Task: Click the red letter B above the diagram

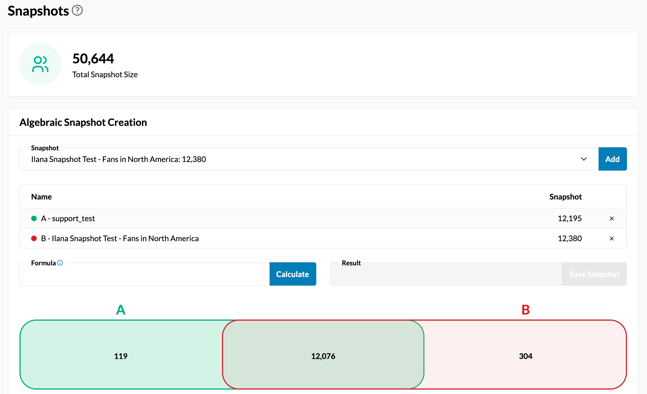Action: [x=525, y=309]
